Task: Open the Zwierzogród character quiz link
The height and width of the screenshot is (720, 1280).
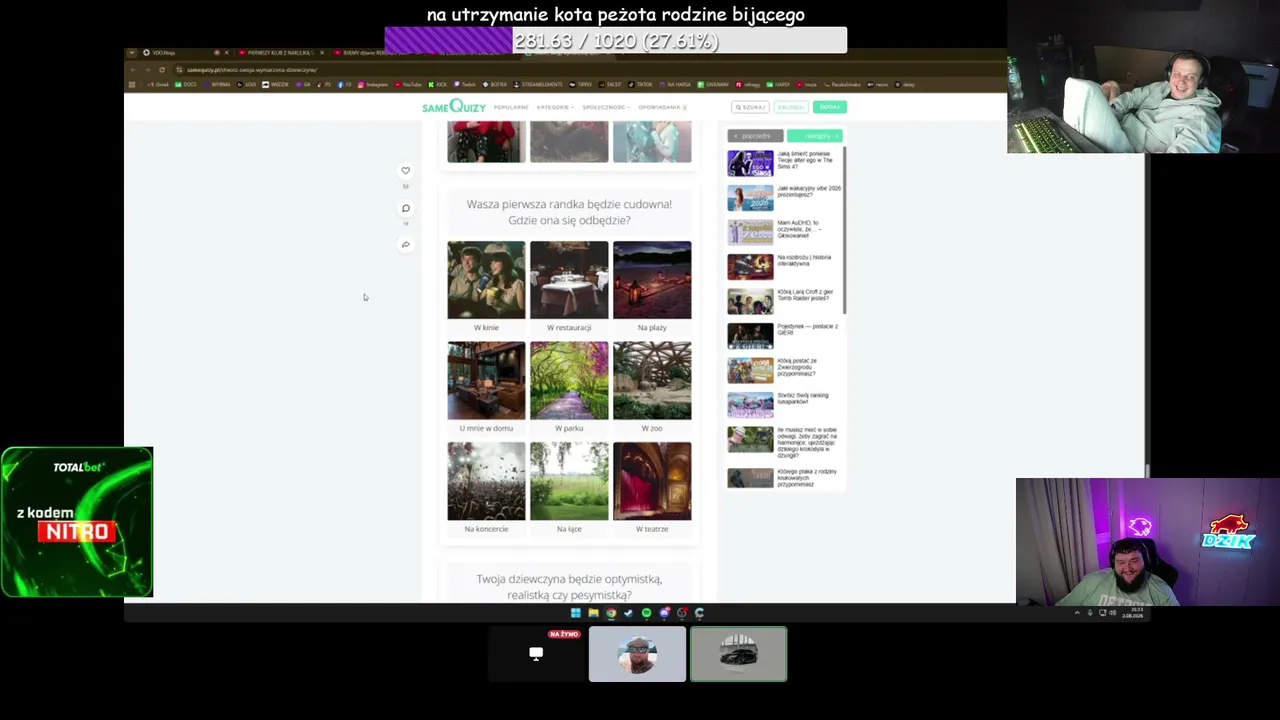Action: [x=785, y=370]
